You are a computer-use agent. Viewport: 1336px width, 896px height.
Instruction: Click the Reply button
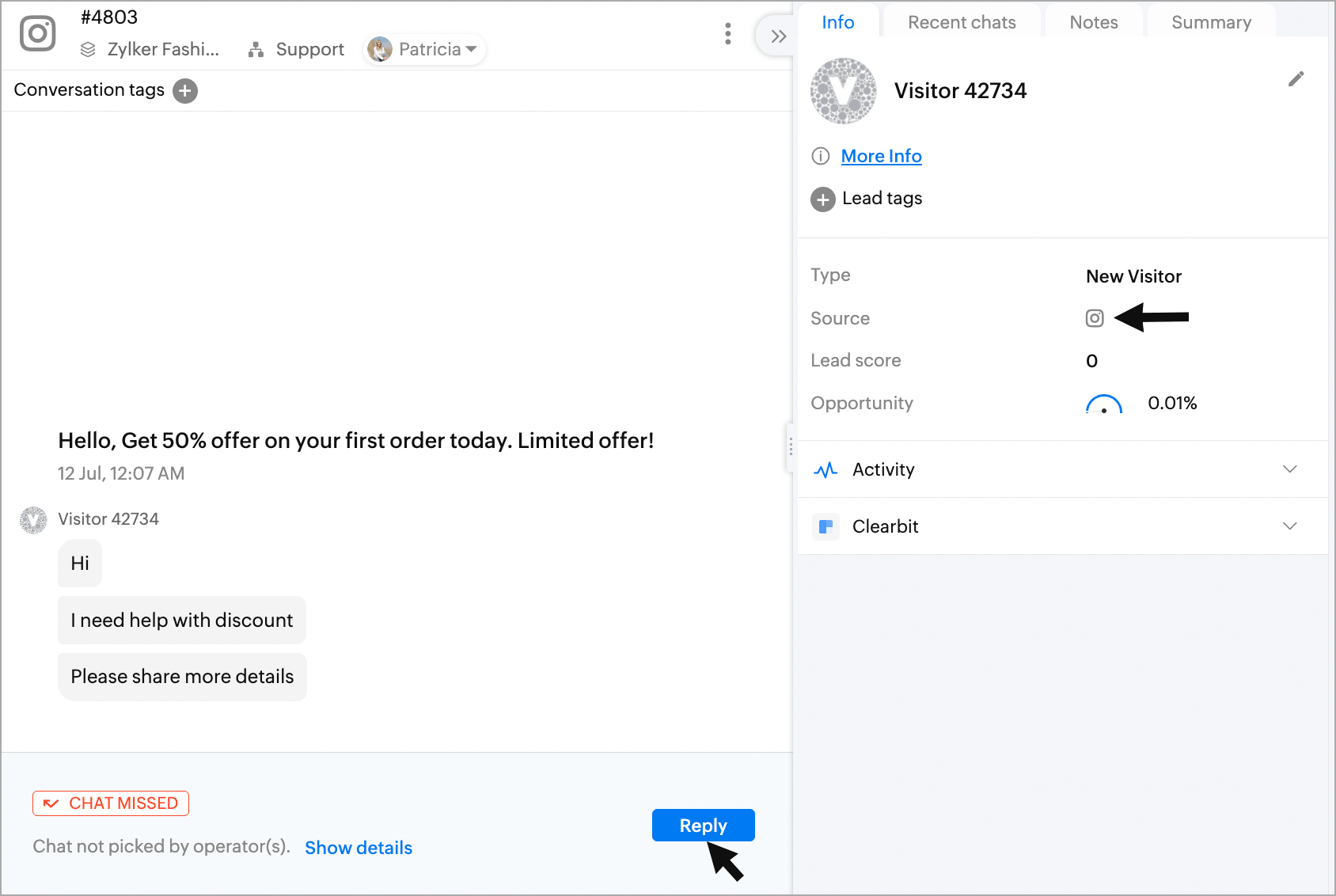click(x=703, y=826)
